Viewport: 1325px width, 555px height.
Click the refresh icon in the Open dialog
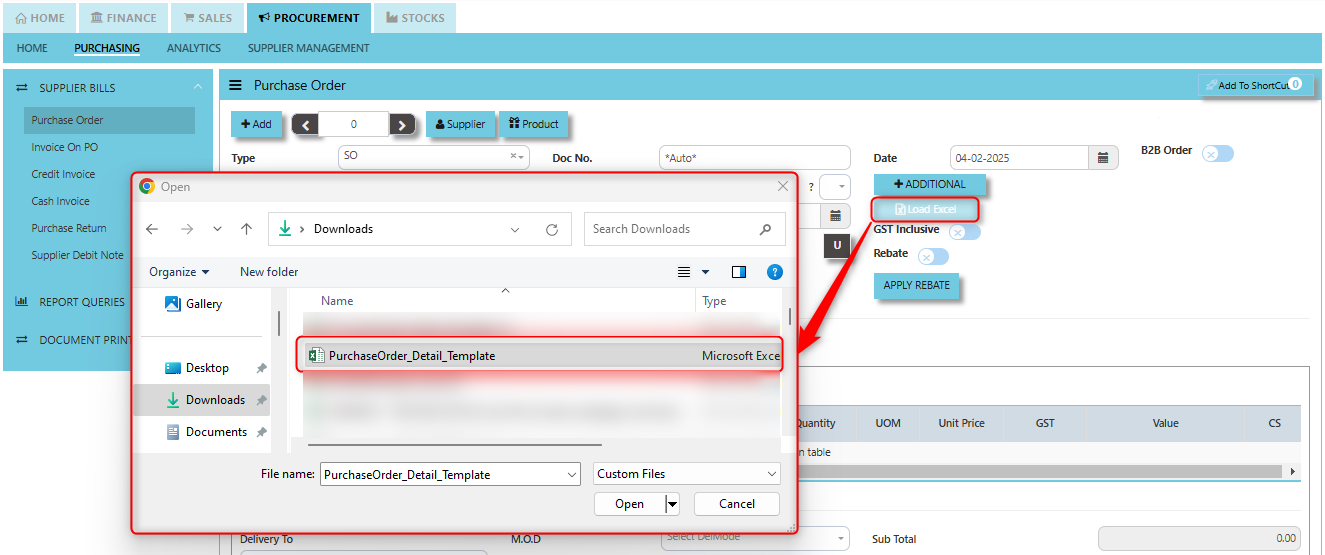point(551,229)
